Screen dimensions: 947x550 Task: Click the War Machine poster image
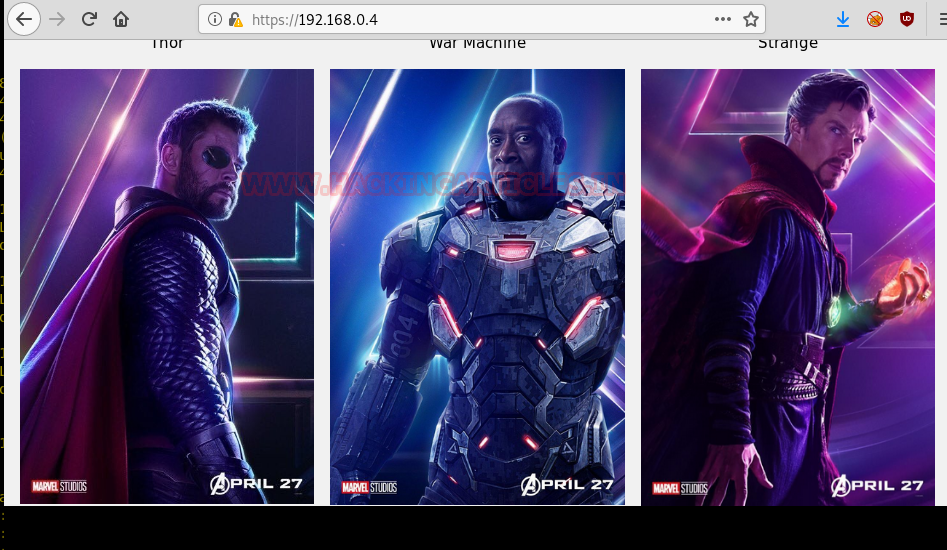[477, 287]
